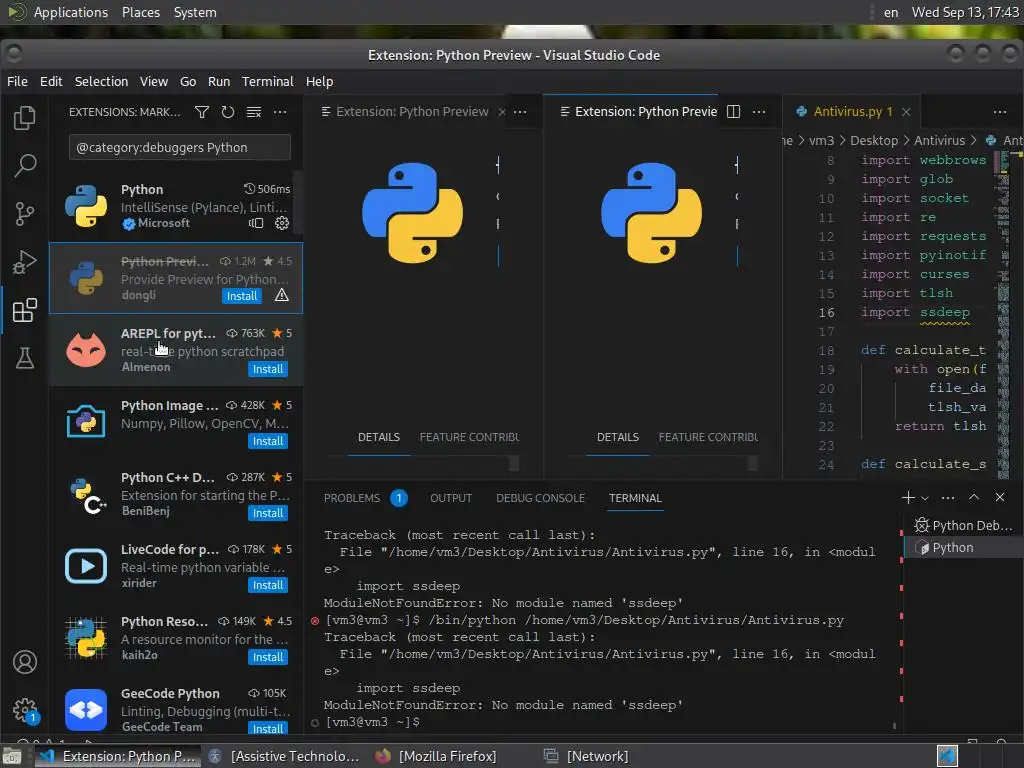
Task: Select the Python terminal entry
Action: point(963,547)
